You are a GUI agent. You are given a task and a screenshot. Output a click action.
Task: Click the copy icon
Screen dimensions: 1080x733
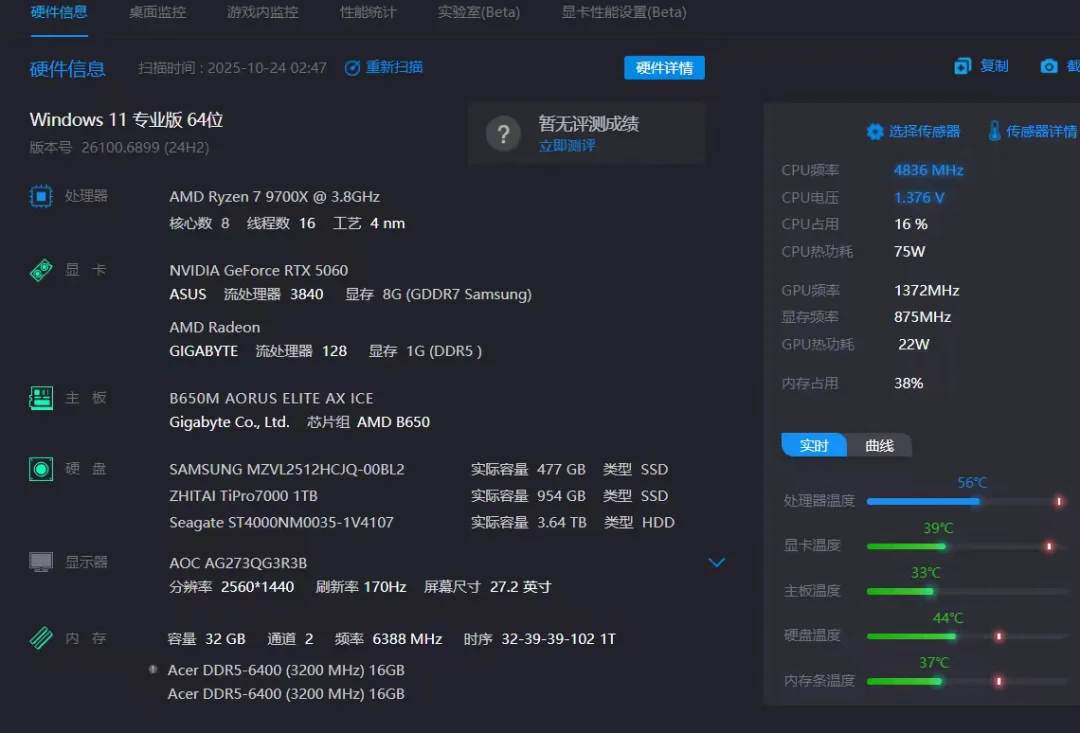pos(962,65)
